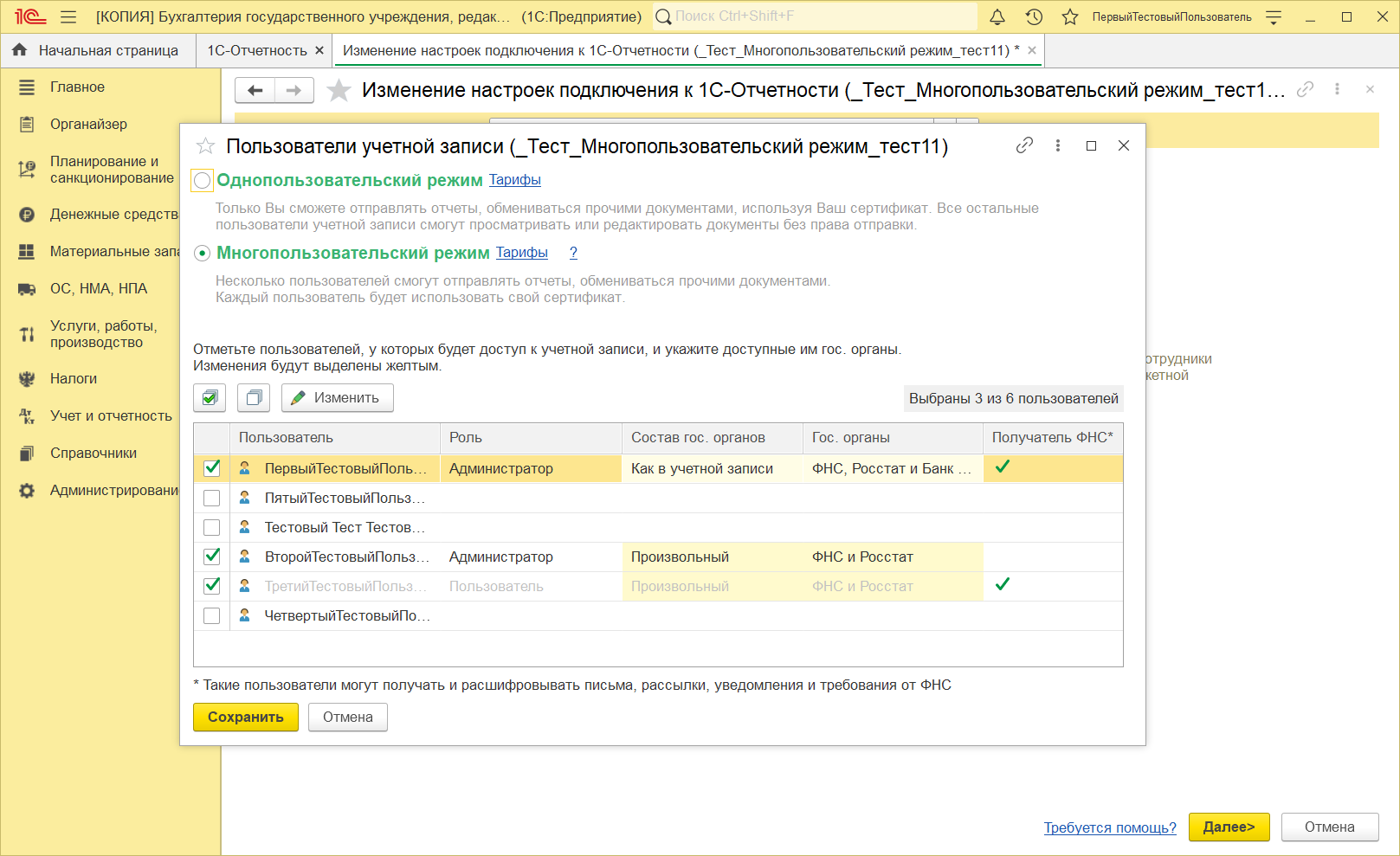The height and width of the screenshot is (856, 1400).
Task: Open history clock icon in title bar
Action: pyautogui.click(x=1034, y=16)
